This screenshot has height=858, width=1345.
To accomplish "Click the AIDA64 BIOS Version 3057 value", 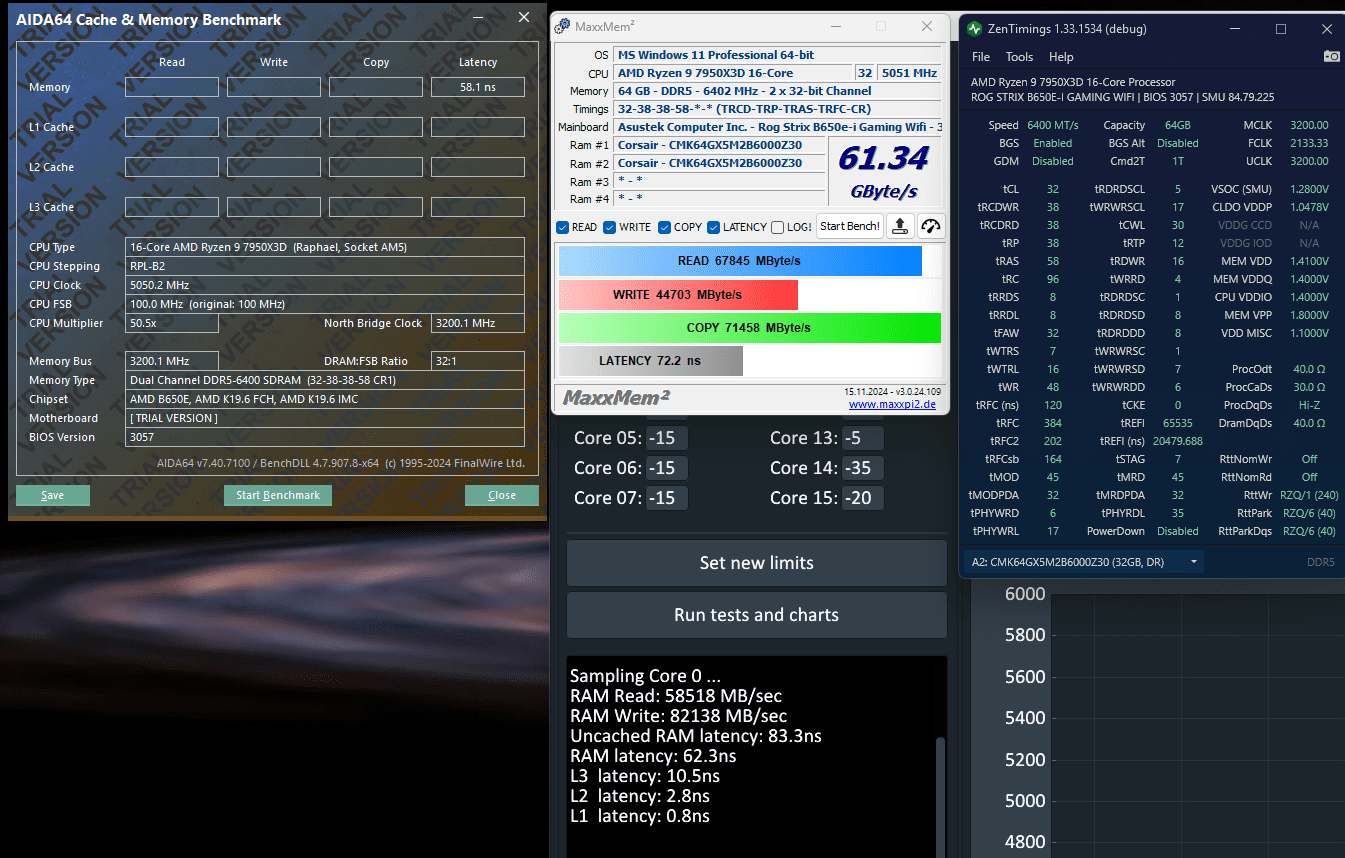I will 325,437.
